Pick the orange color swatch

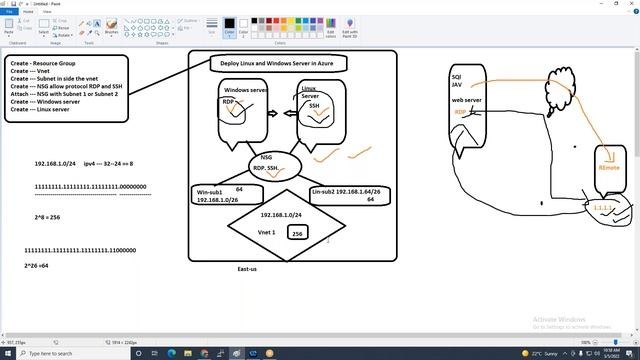[284, 20]
